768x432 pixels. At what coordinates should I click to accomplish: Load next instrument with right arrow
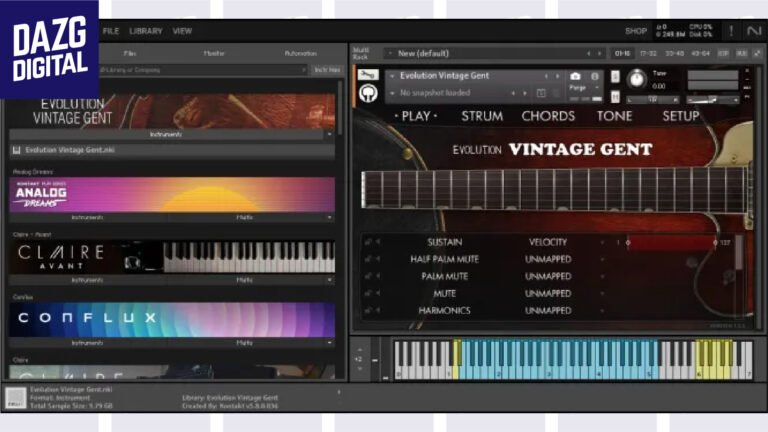(x=557, y=76)
